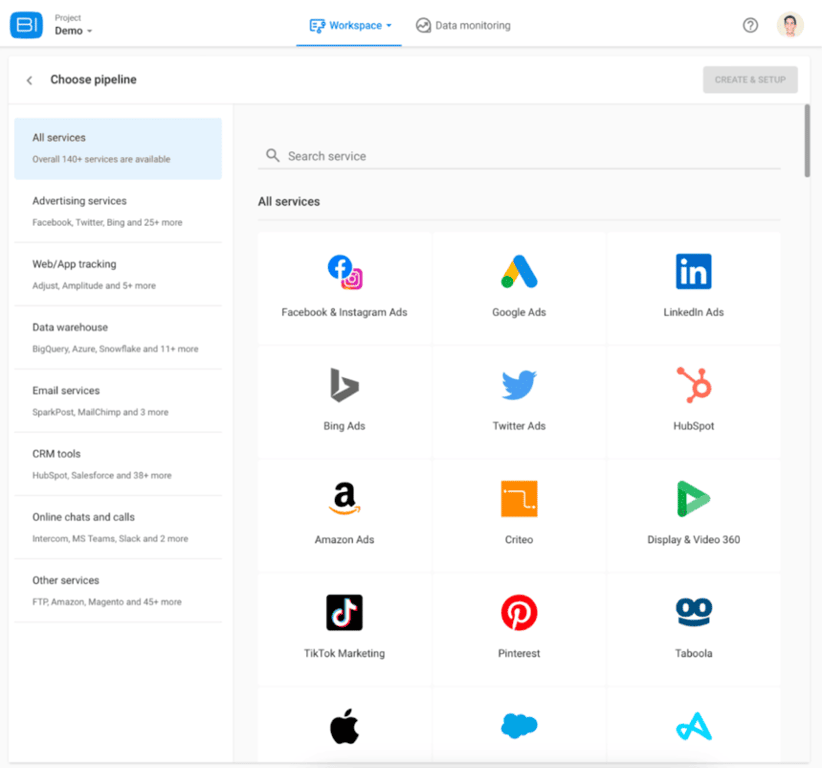Viewport: 822px width, 768px height.
Task: Open the Demo project dropdown
Action: pyautogui.click(x=73, y=31)
